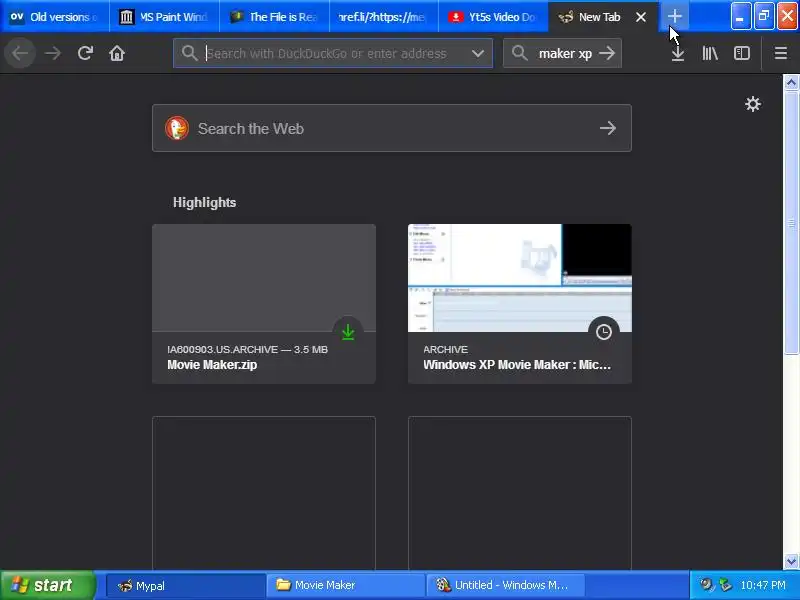Switch to Mypal in the taskbar
This screenshot has height=600, width=800.
click(x=185, y=585)
